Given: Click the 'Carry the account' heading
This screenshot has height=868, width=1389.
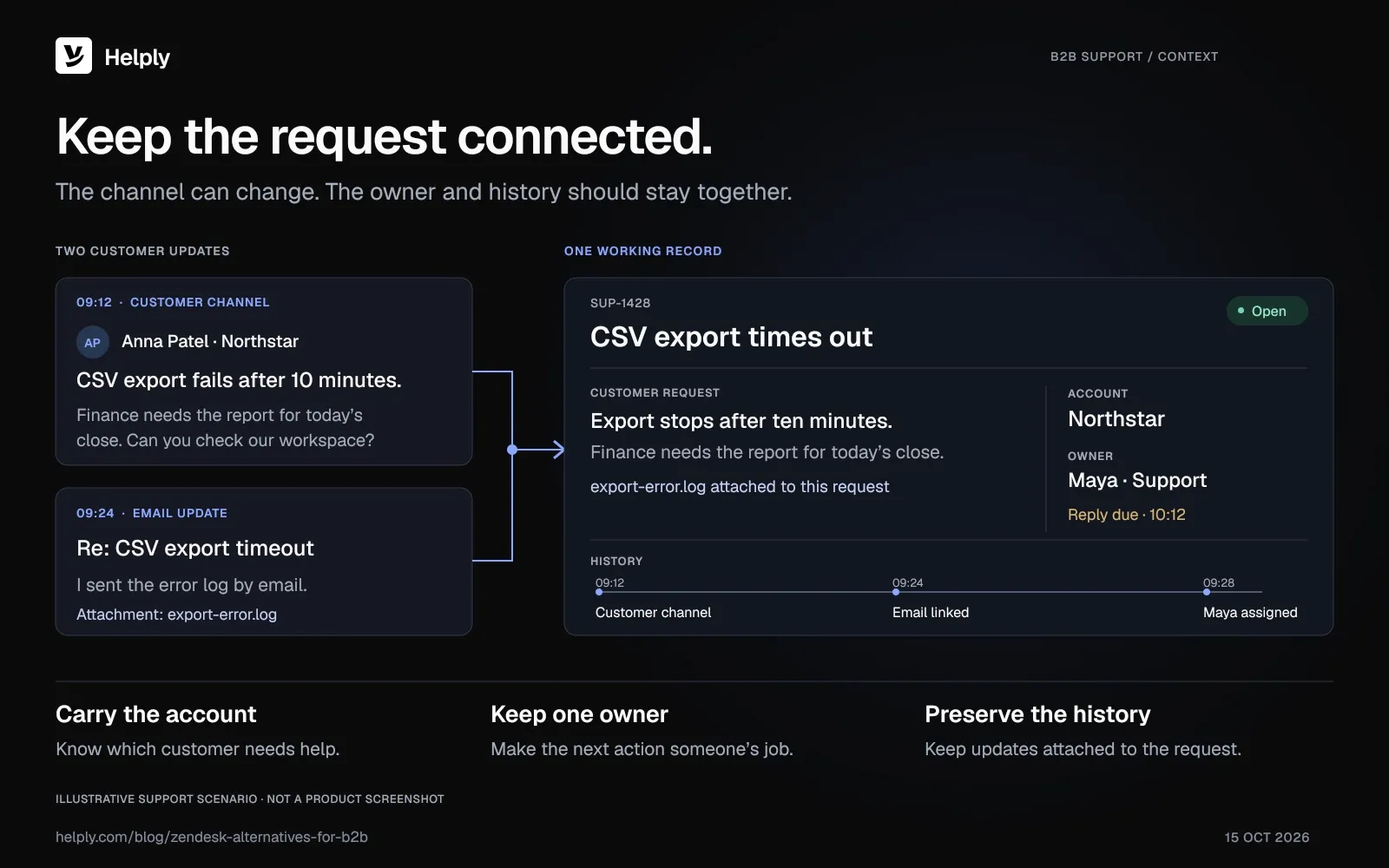Looking at the screenshot, I should pos(156,714).
